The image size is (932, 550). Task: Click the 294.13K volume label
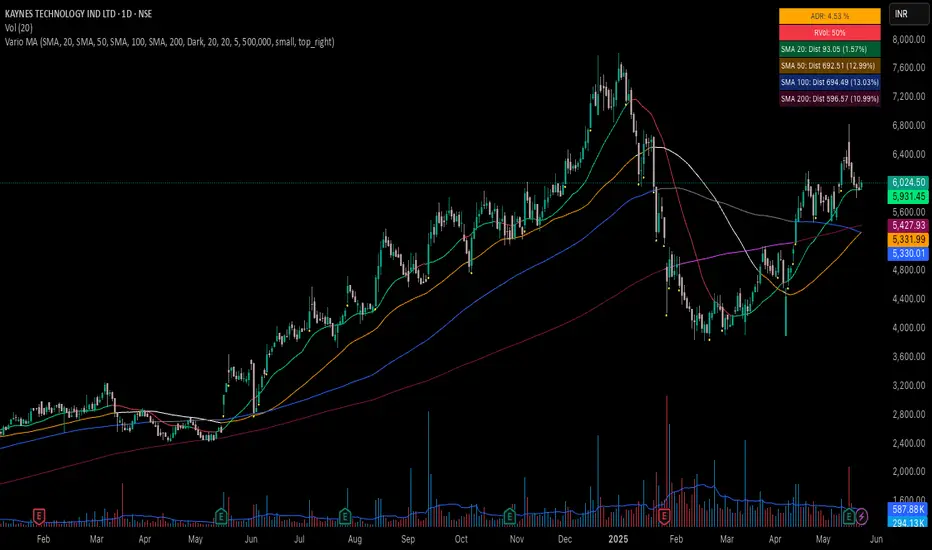tap(908, 523)
